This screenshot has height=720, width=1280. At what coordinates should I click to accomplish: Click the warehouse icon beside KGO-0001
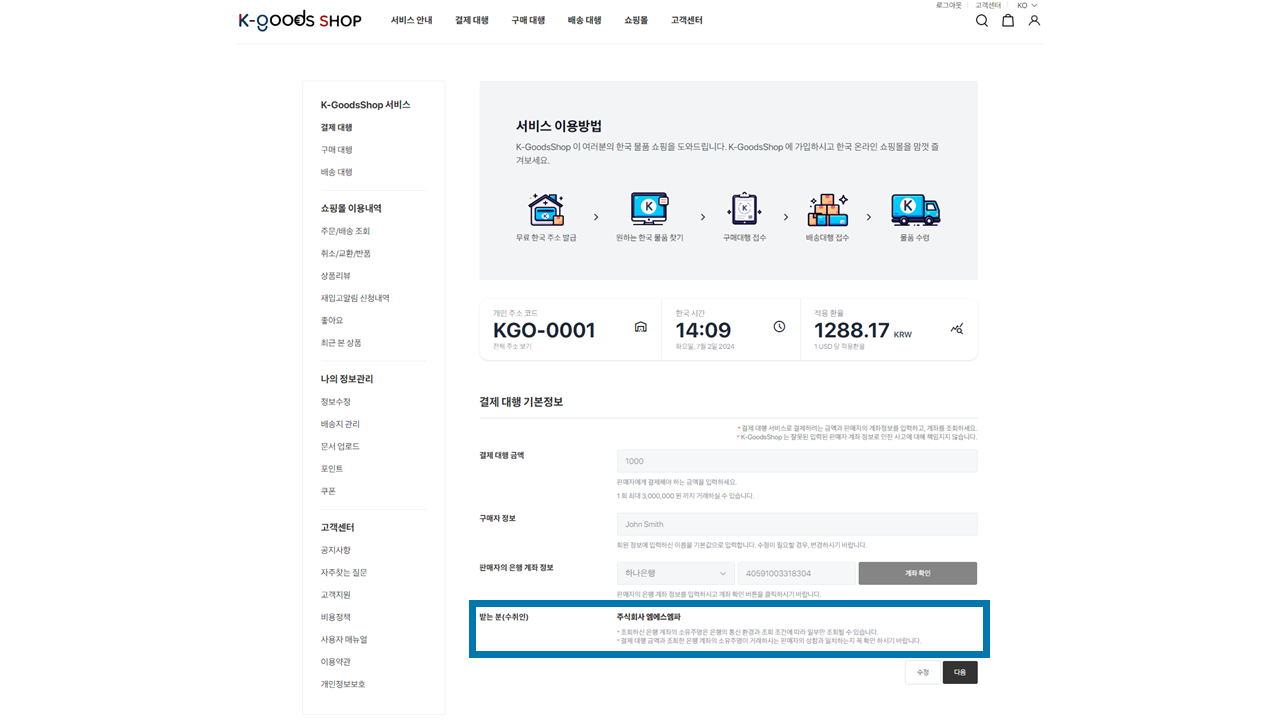click(641, 327)
